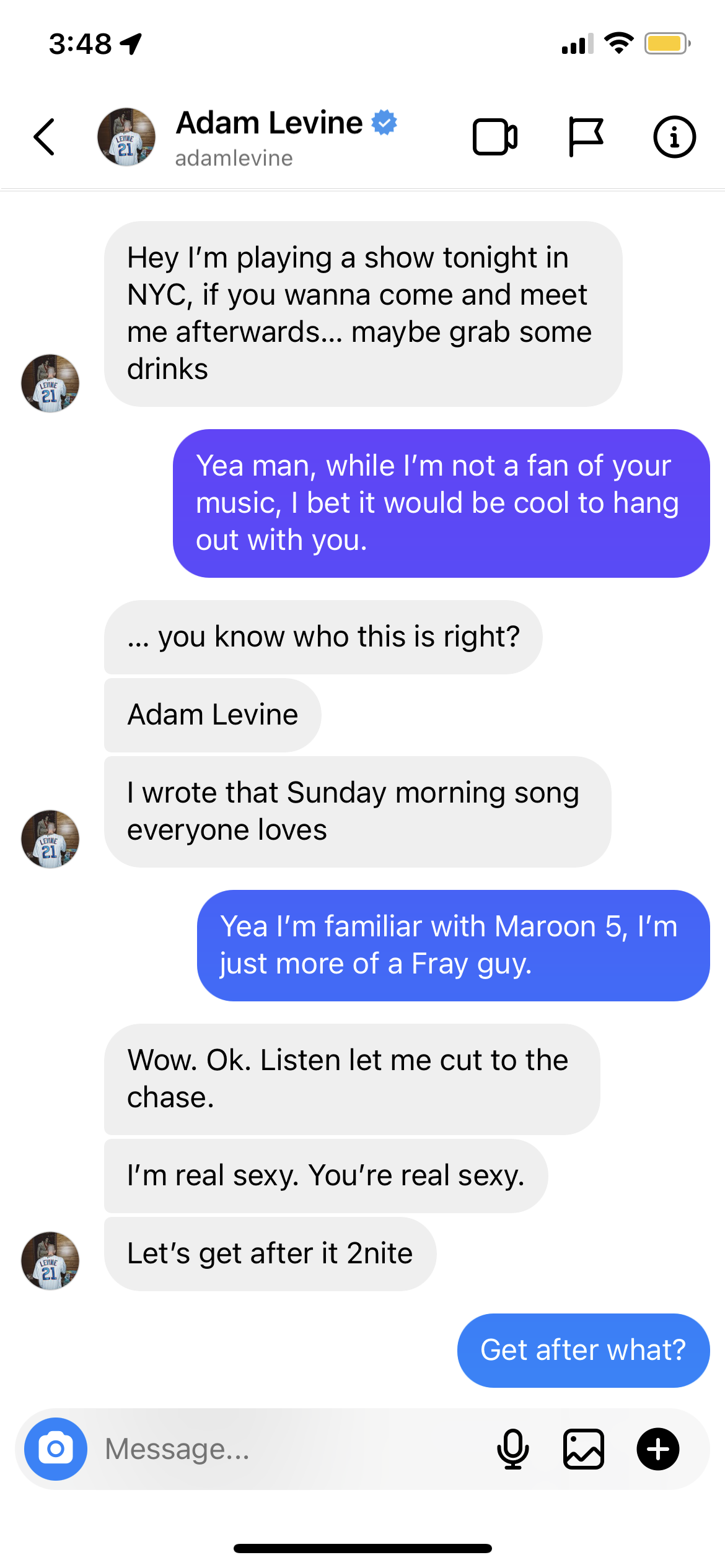This screenshot has height=1568, width=725.
Task: Select the "I'm real sexy" message bubble
Action: pos(325,1175)
